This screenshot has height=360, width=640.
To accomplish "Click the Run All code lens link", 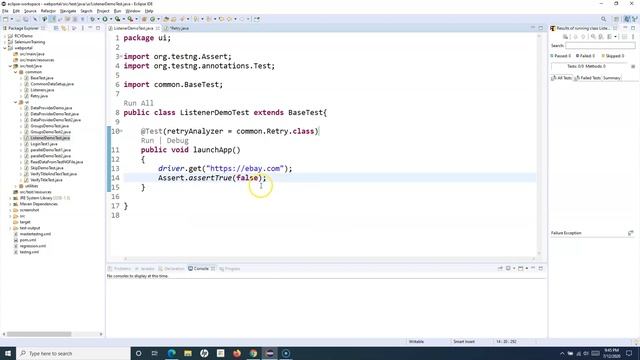I will (138, 103).
